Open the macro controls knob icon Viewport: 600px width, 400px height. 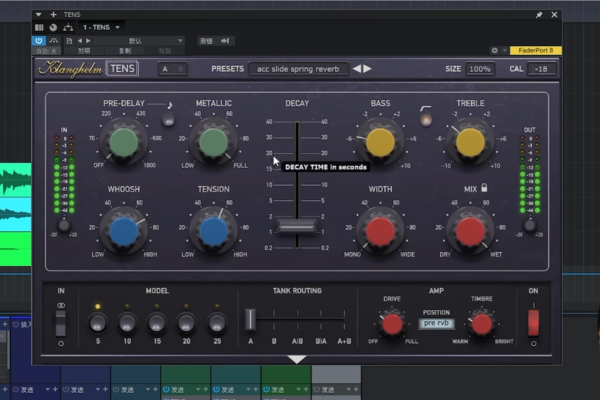coord(53,27)
